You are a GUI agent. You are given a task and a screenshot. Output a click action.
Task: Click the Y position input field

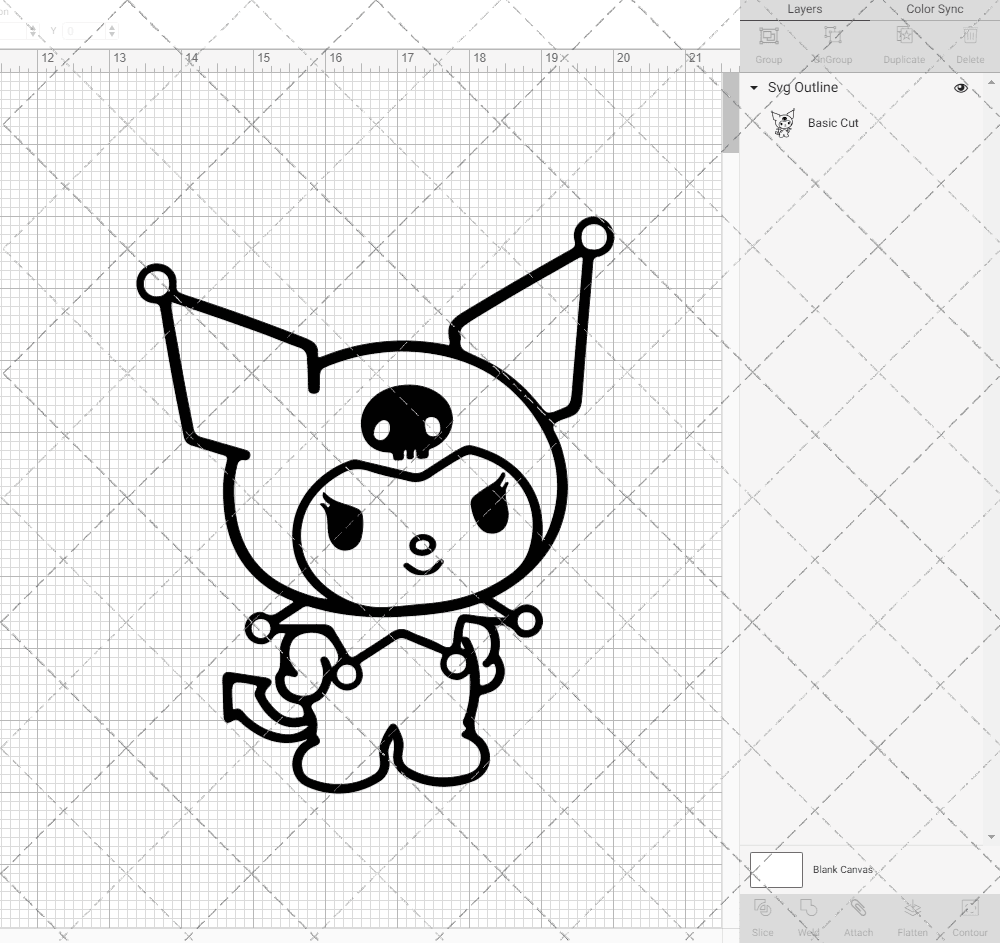(x=85, y=30)
